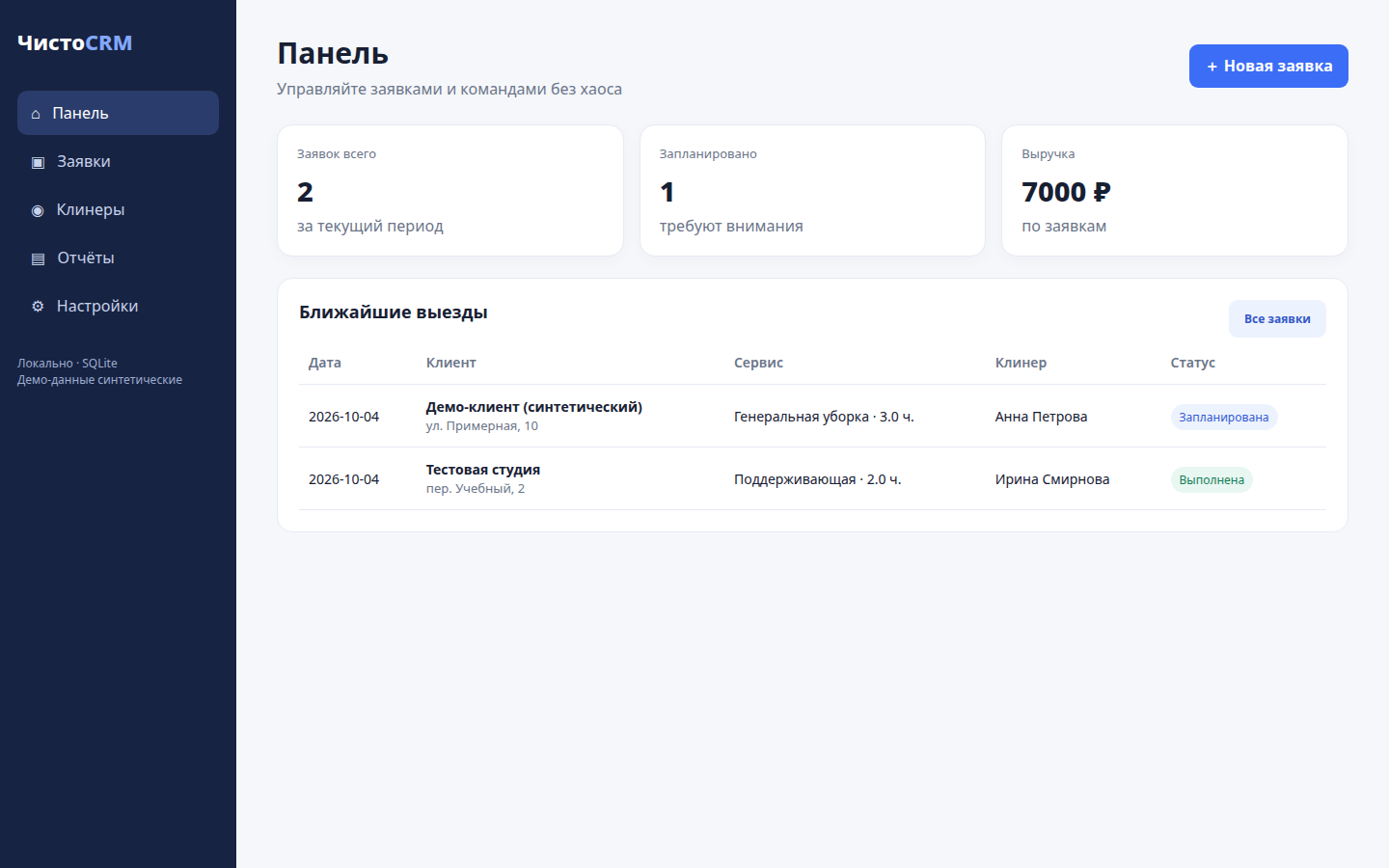Create a new request with Новая заявка
Image resolution: width=1389 pixels, height=868 pixels.
coord(1268,66)
